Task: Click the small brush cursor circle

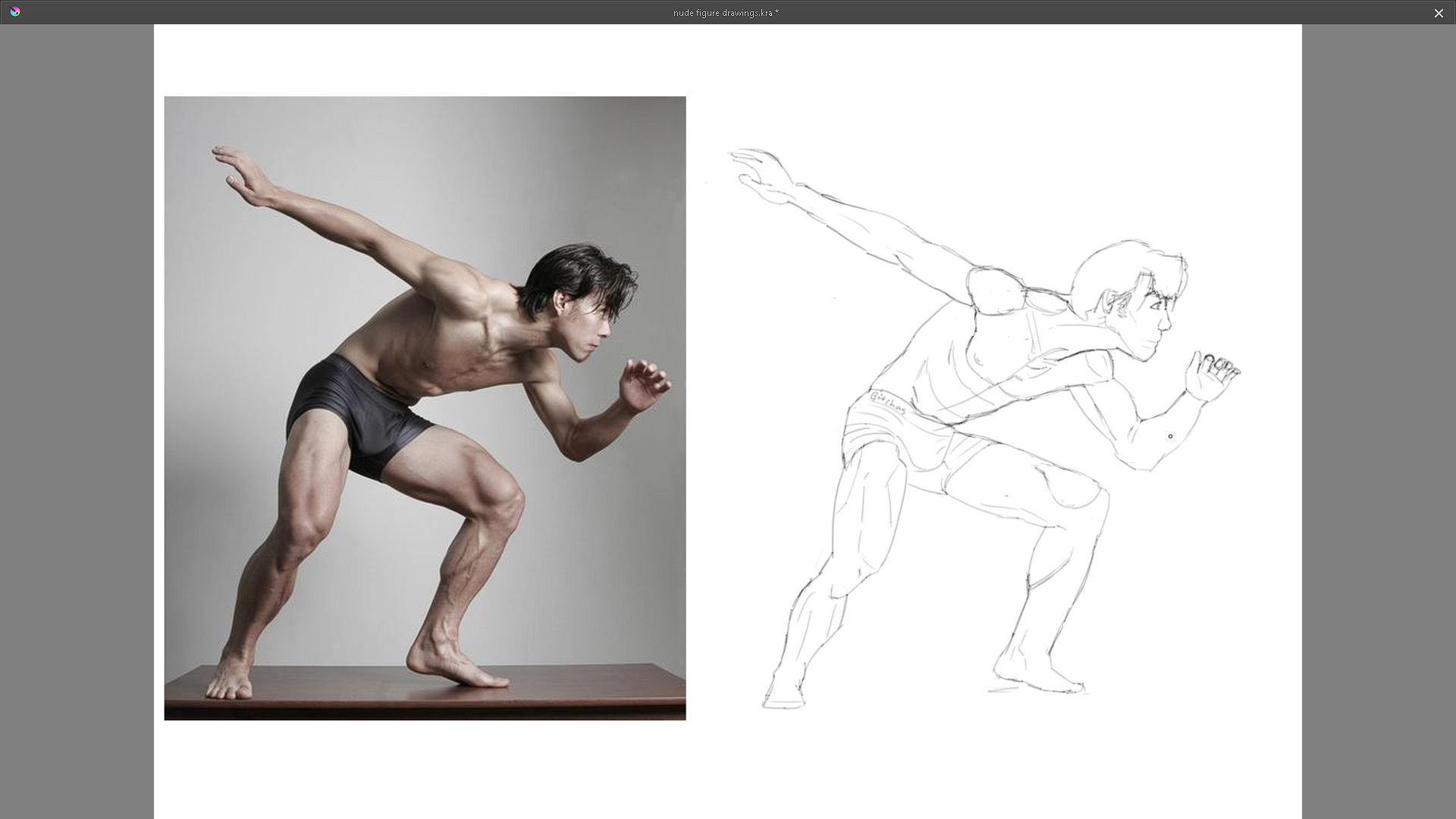Action: click(1170, 436)
